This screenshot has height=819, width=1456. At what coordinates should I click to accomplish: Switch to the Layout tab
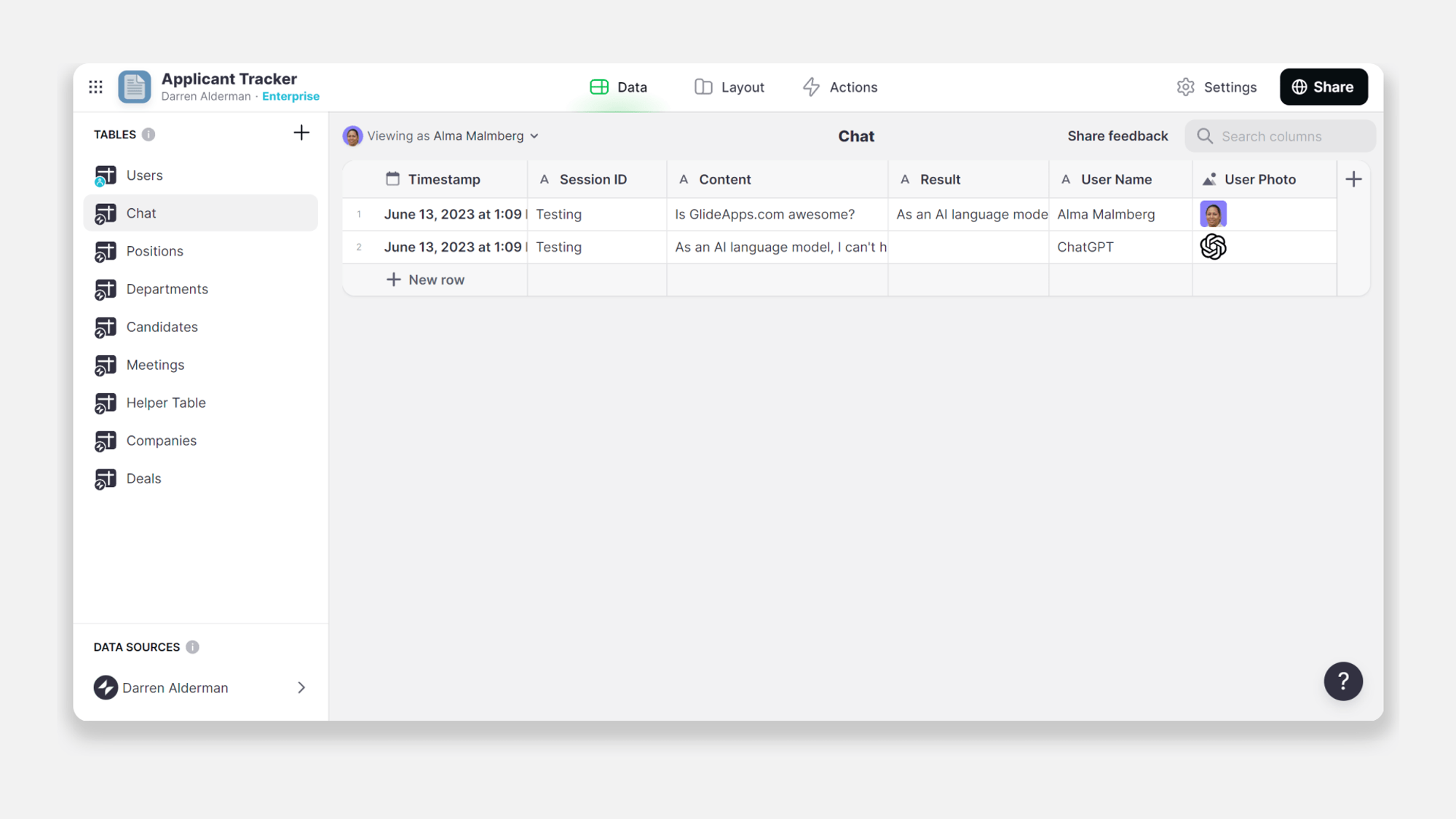(x=729, y=87)
